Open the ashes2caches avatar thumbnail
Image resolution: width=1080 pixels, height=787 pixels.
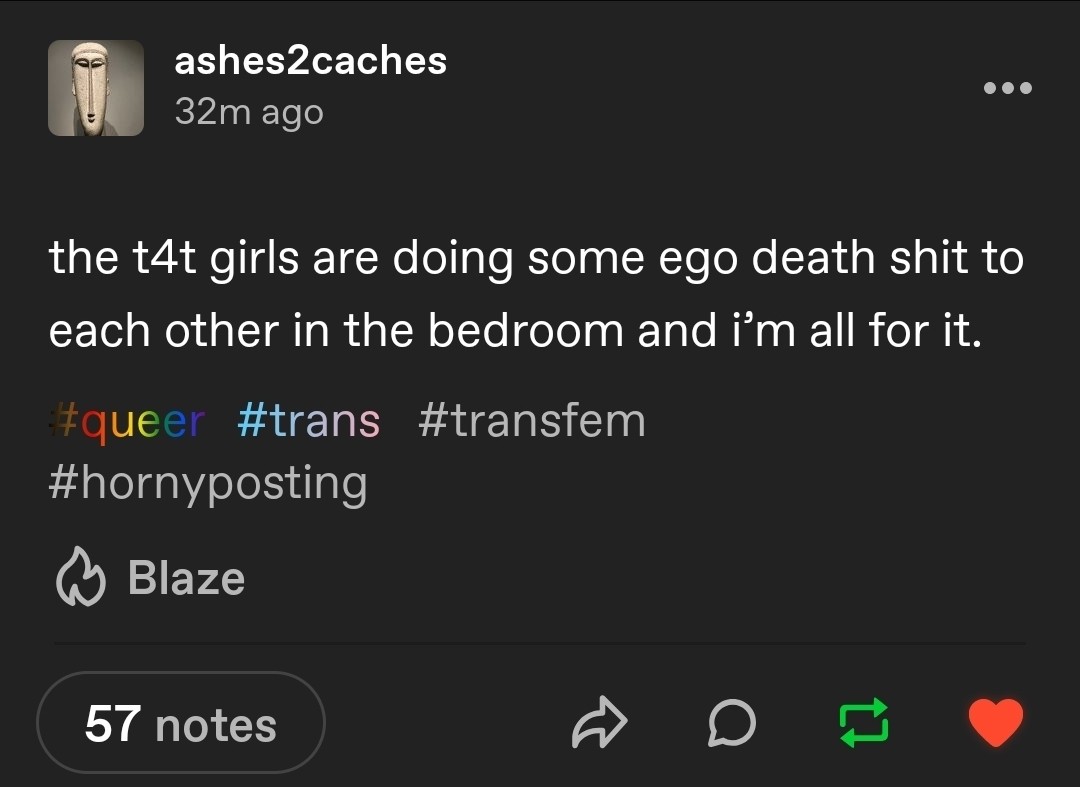(96, 88)
